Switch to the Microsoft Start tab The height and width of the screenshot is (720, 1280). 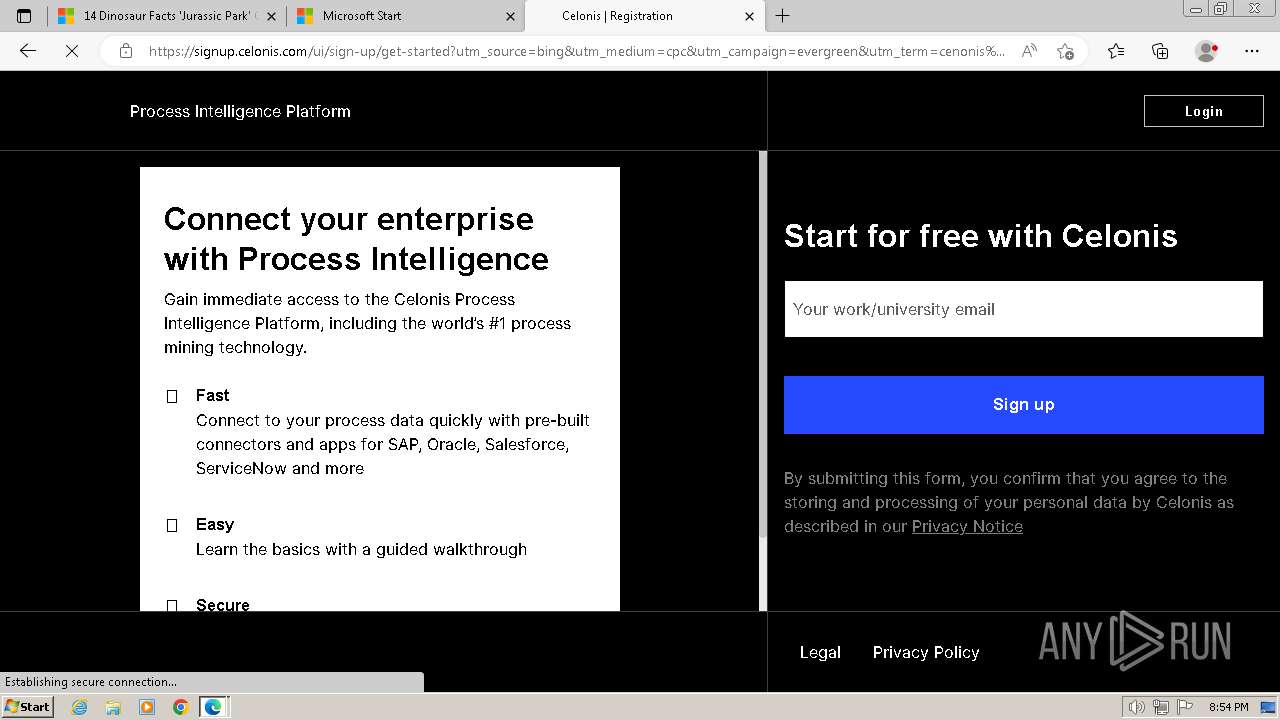[x=405, y=16]
